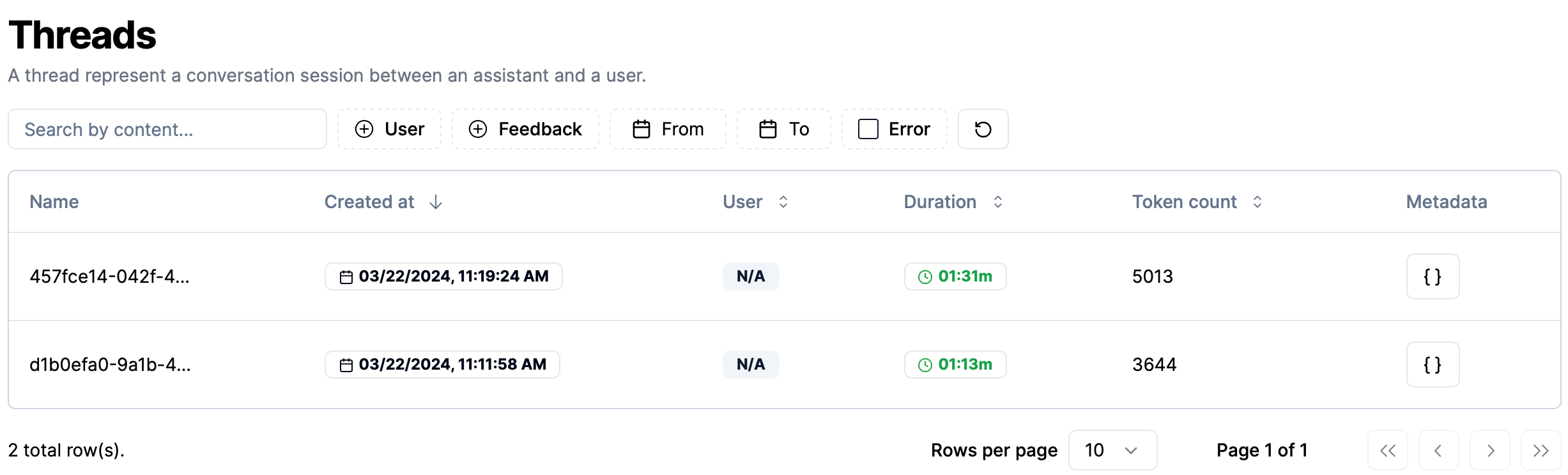Sort by the Duration column
Screen dimensions: 1568x475
point(997,202)
